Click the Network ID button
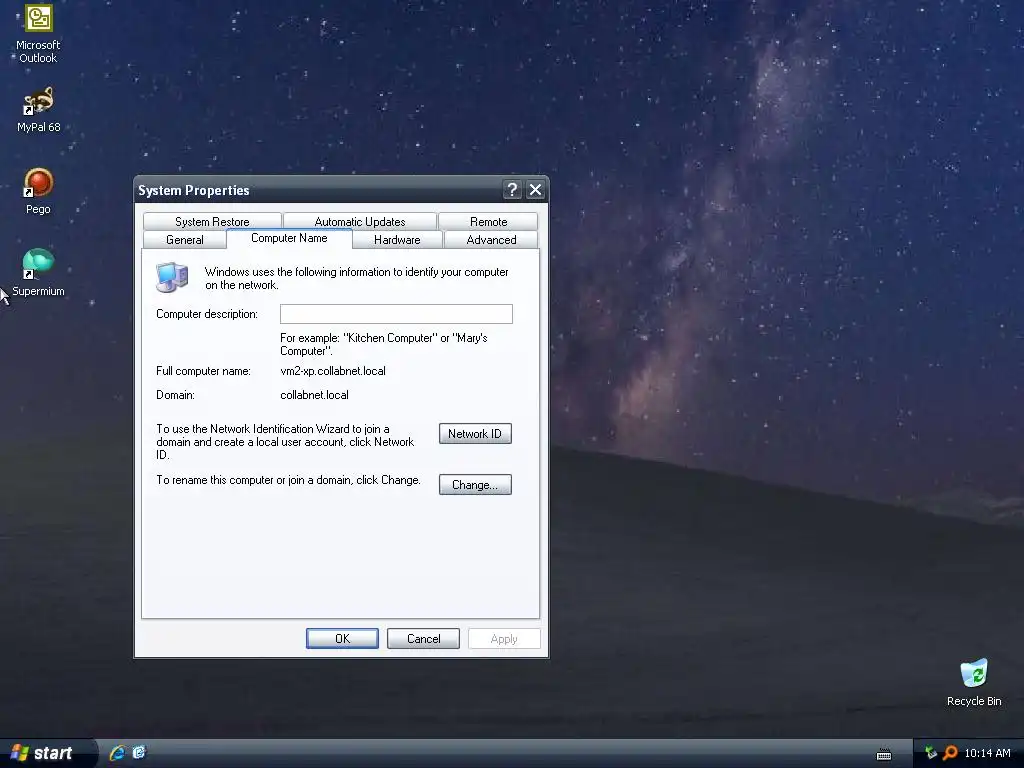The image size is (1024, 768). [475, 434]
